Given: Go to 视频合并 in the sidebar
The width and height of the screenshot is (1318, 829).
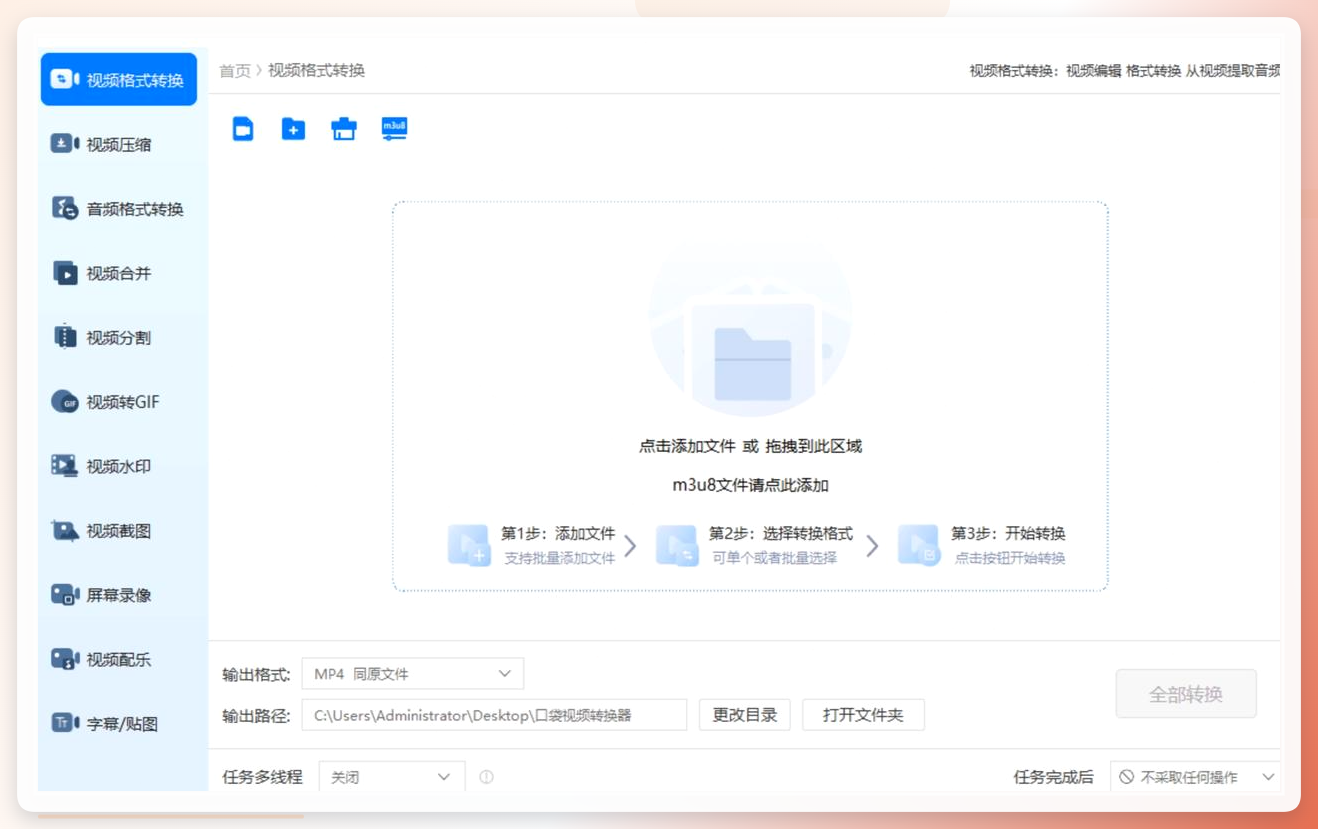Looking at the screenshot, I should tap(119, 273).
